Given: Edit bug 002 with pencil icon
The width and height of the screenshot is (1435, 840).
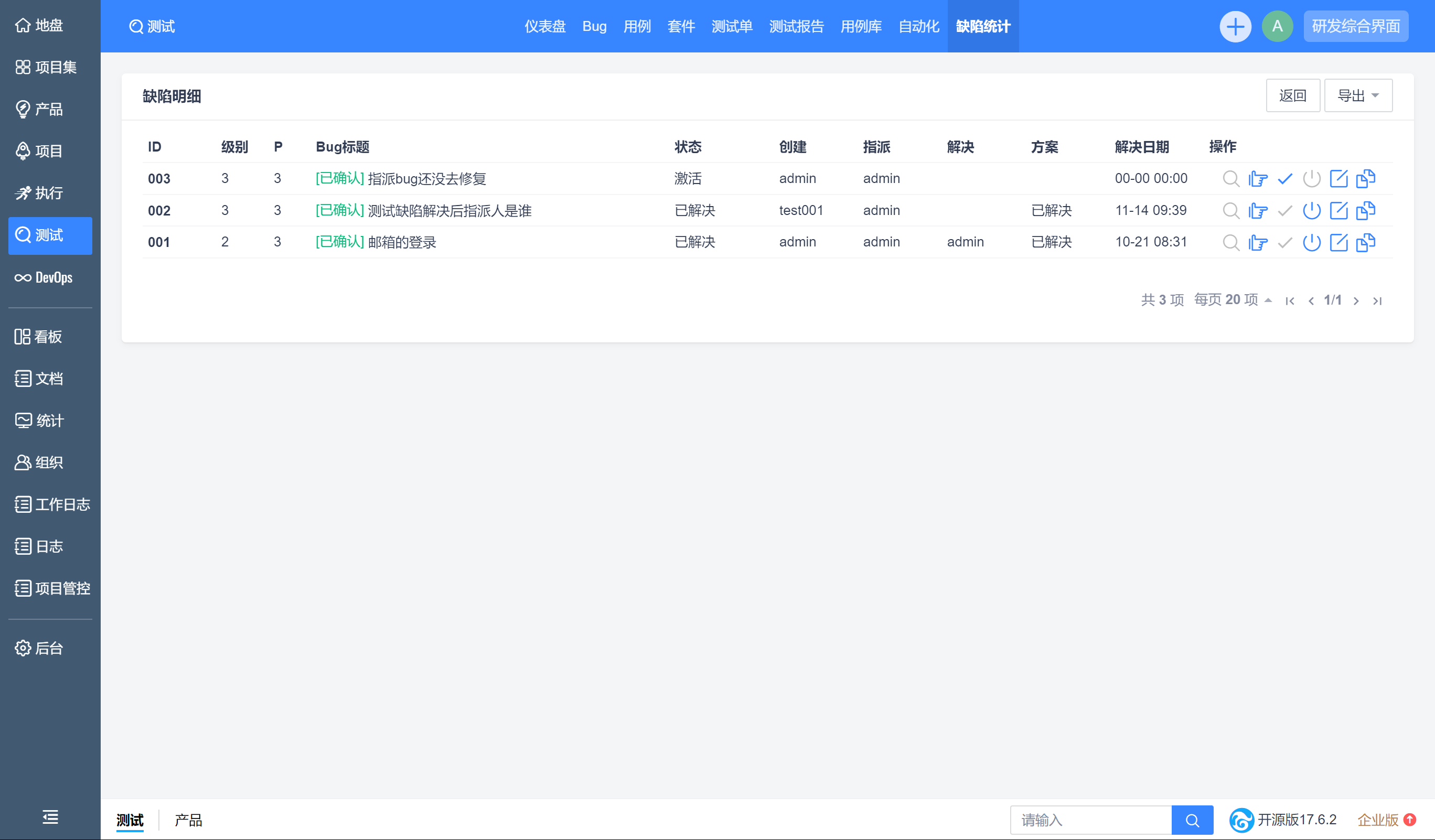Looking at the screenshot, I should click(1338, 211).
